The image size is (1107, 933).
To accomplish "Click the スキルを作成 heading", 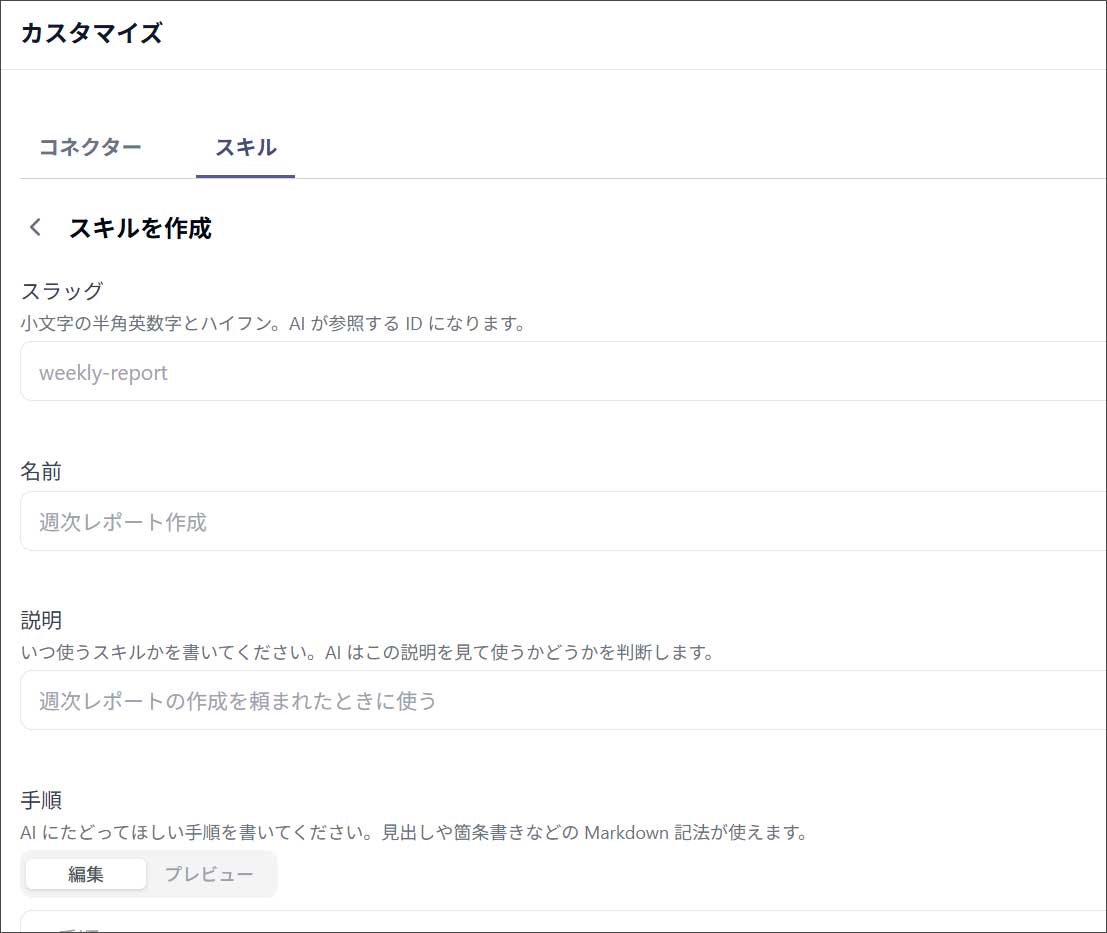I will point(140,228).
